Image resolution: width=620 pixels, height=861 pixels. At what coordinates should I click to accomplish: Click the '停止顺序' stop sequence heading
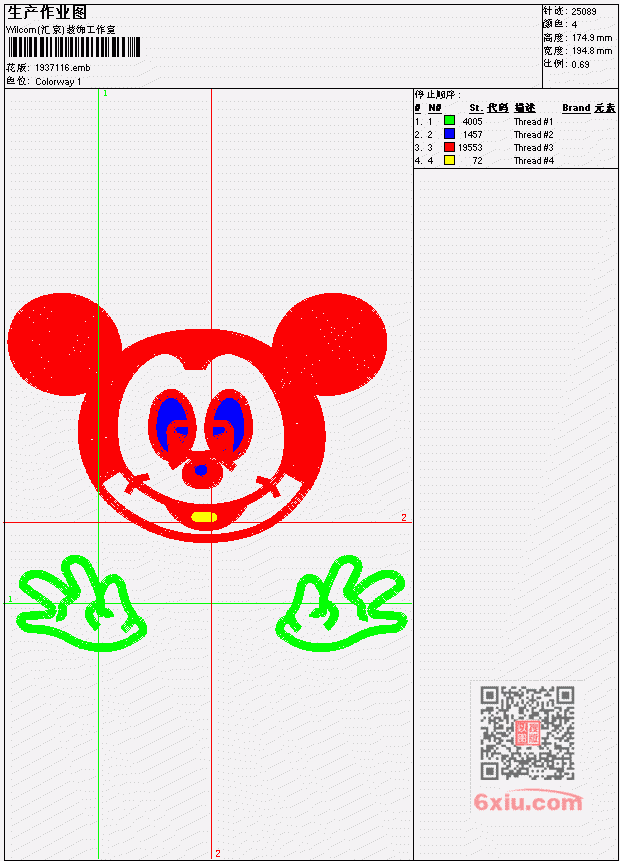pyautogui.click(x=437, y=95)
